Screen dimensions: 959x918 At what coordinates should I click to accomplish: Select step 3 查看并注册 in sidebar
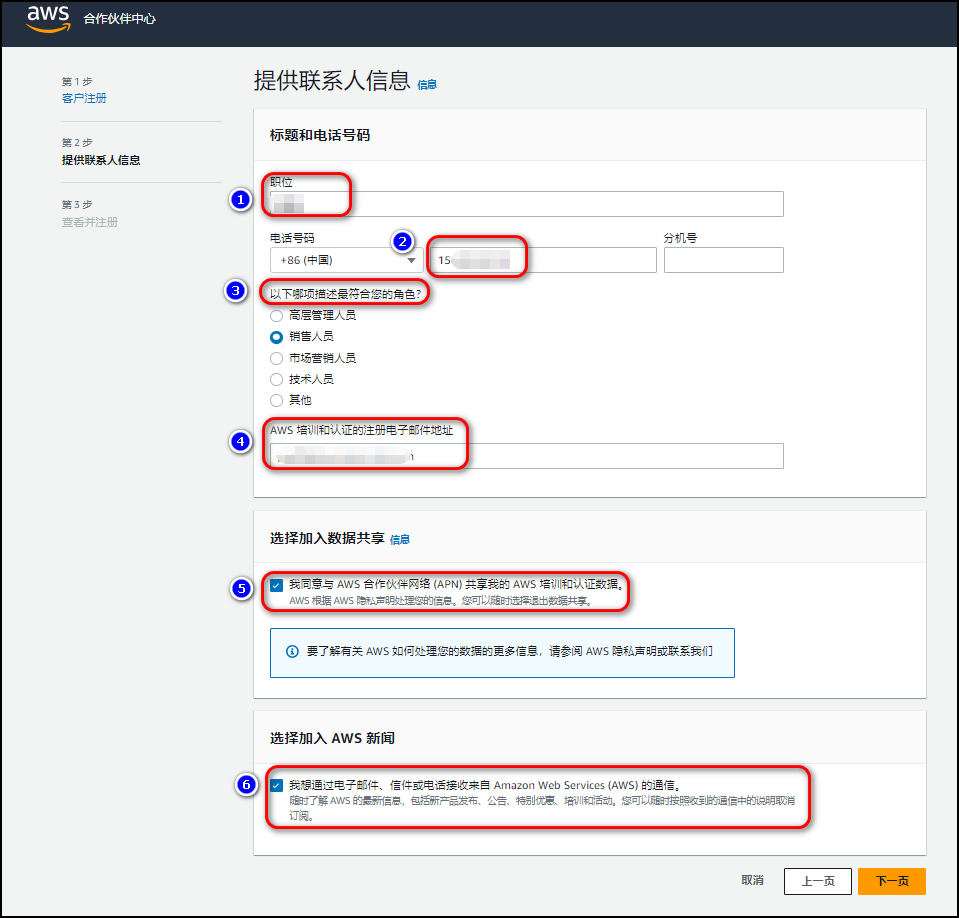point(89,222)
